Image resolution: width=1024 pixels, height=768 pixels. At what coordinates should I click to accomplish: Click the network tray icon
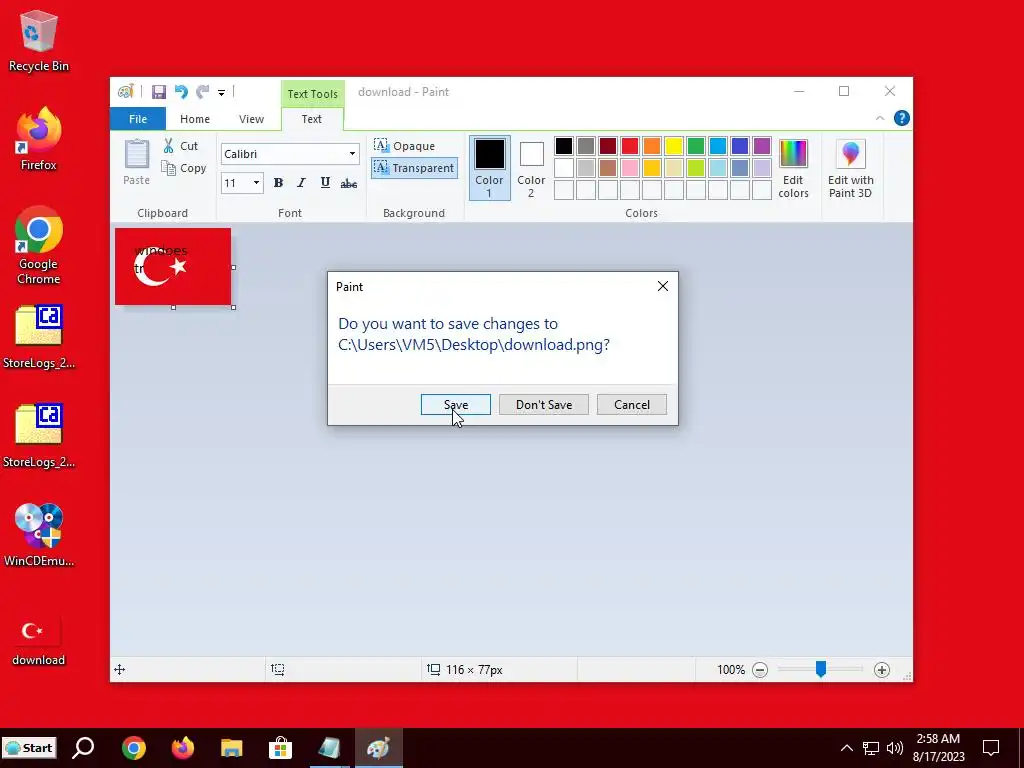pos(871,748)
